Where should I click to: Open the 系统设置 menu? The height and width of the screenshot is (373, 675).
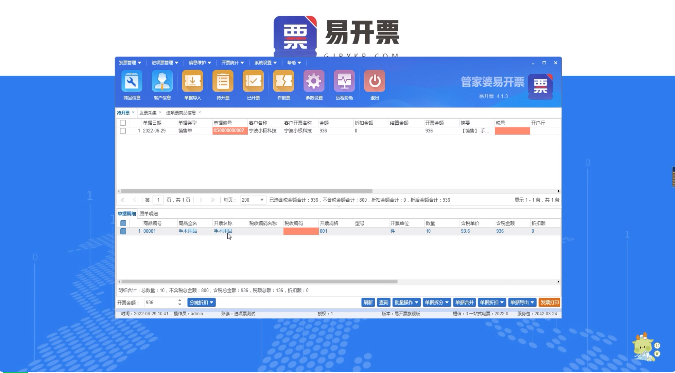(265, 63)
